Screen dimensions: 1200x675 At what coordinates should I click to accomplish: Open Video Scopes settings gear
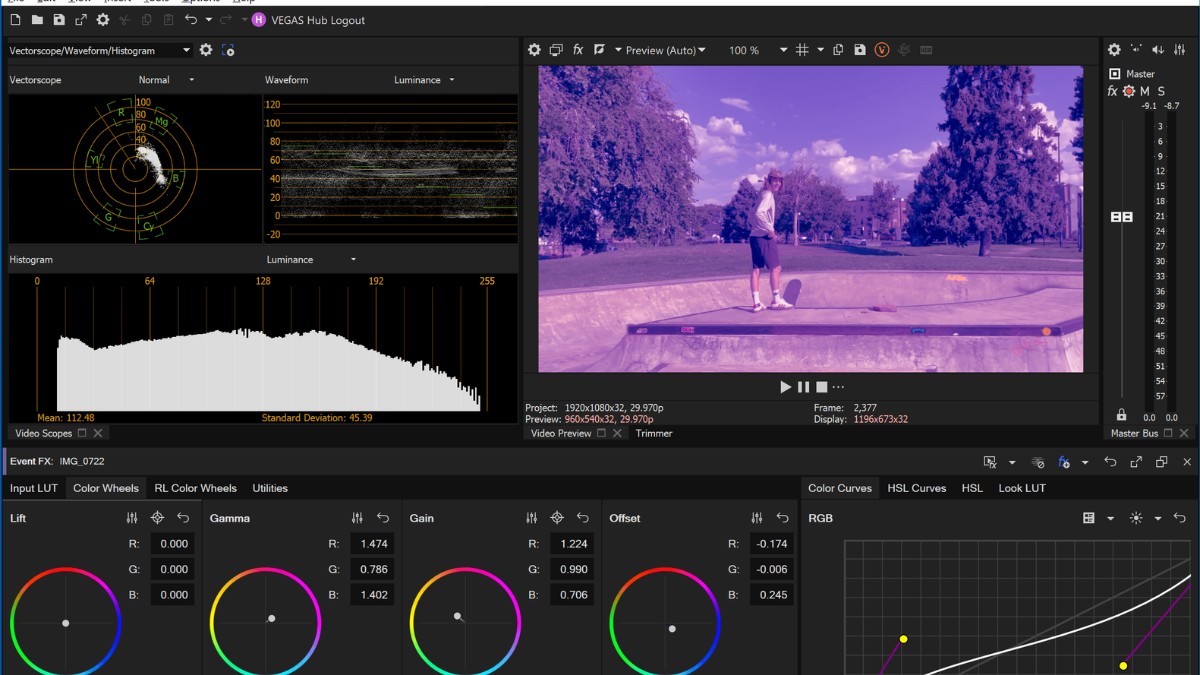click(x=206, y=50)
